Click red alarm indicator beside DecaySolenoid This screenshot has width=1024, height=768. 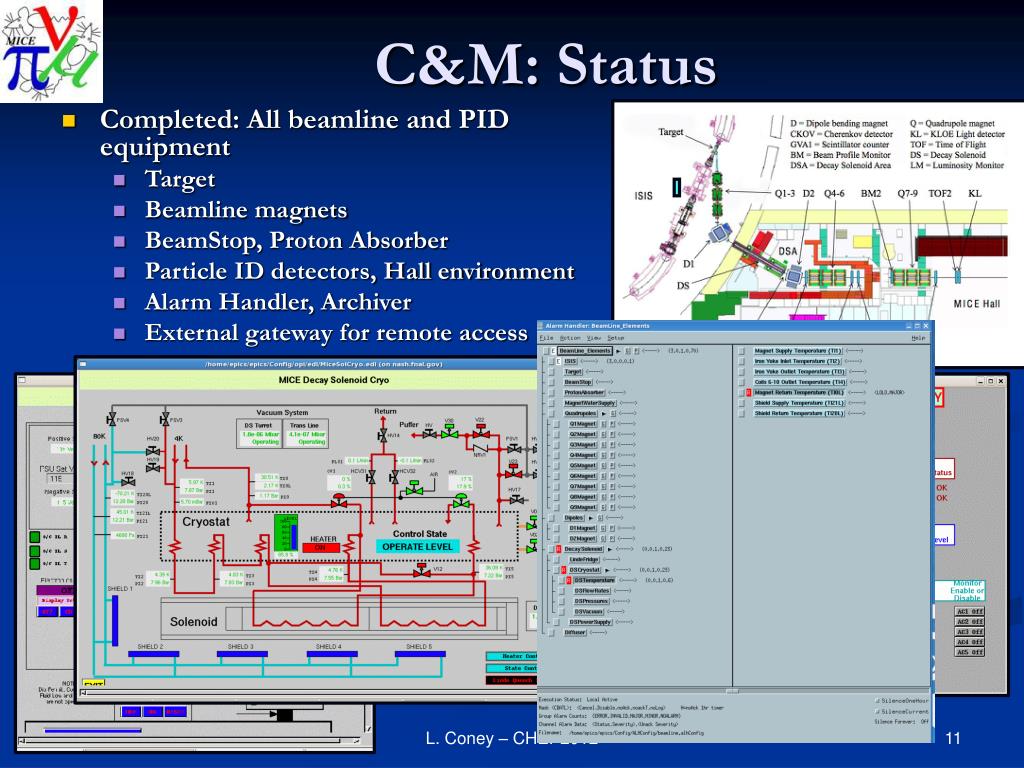click(558, 549)
